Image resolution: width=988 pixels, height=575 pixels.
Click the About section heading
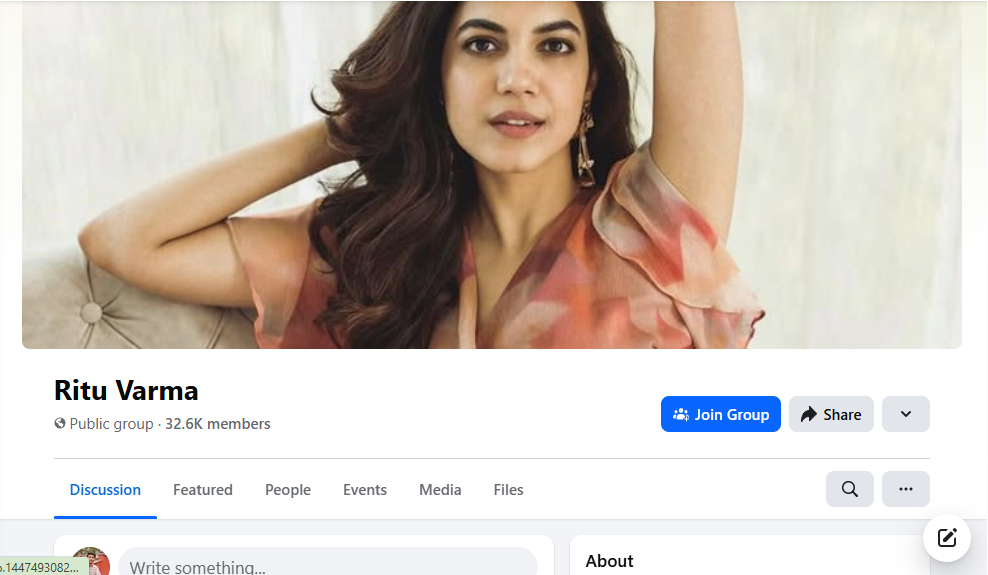[x=609, y=561]
